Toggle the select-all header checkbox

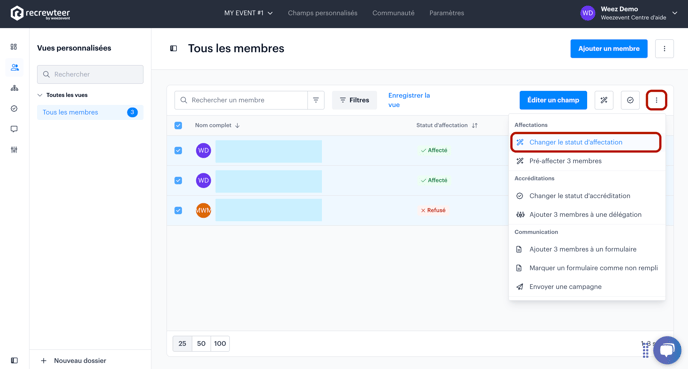pyautogui.click(x=178, y=125)
